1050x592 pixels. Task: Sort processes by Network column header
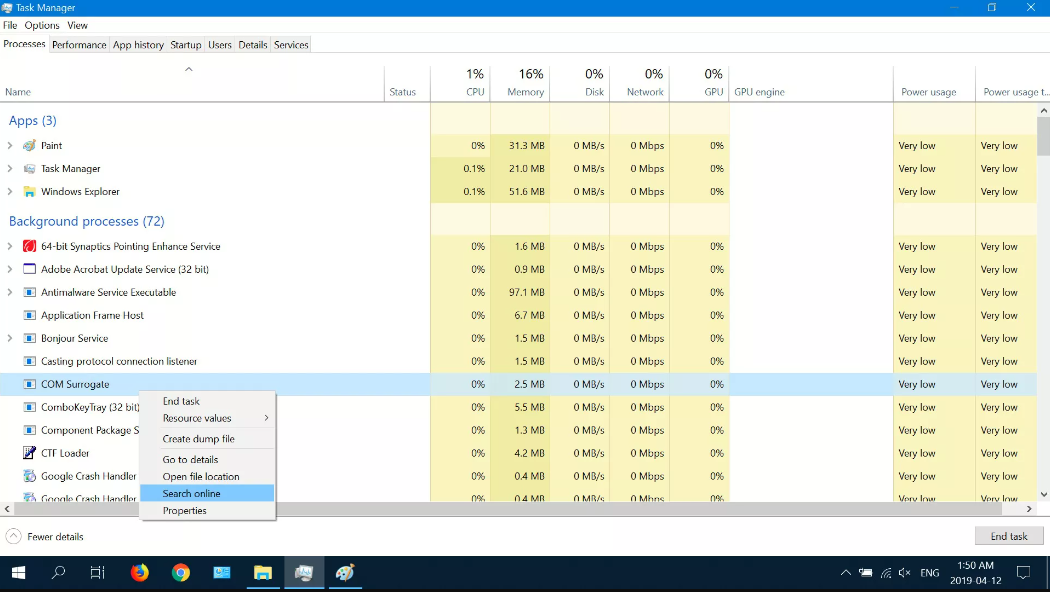click(x=640, y=83)
